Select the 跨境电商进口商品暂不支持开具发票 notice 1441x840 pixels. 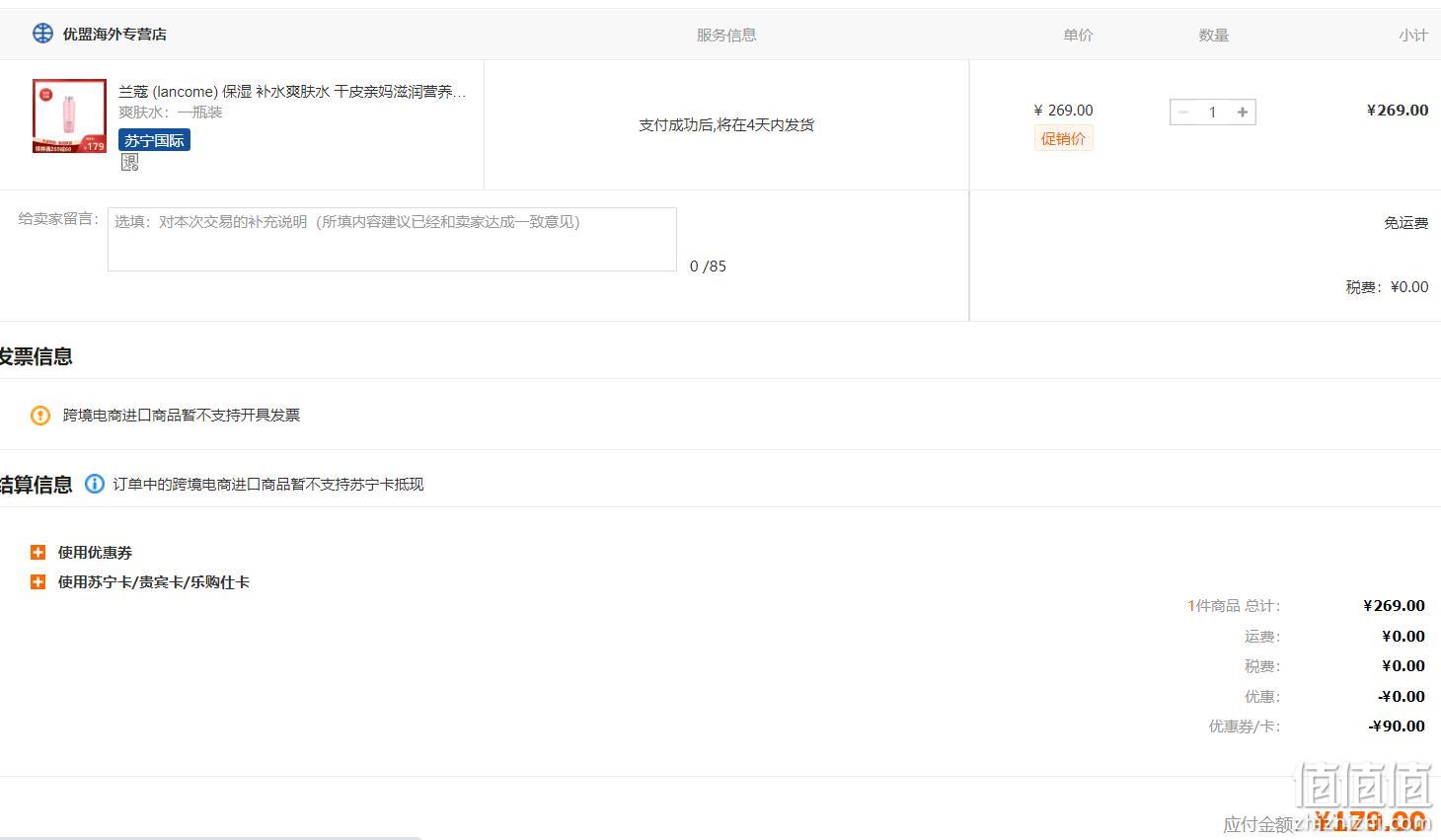click(182, 416)
